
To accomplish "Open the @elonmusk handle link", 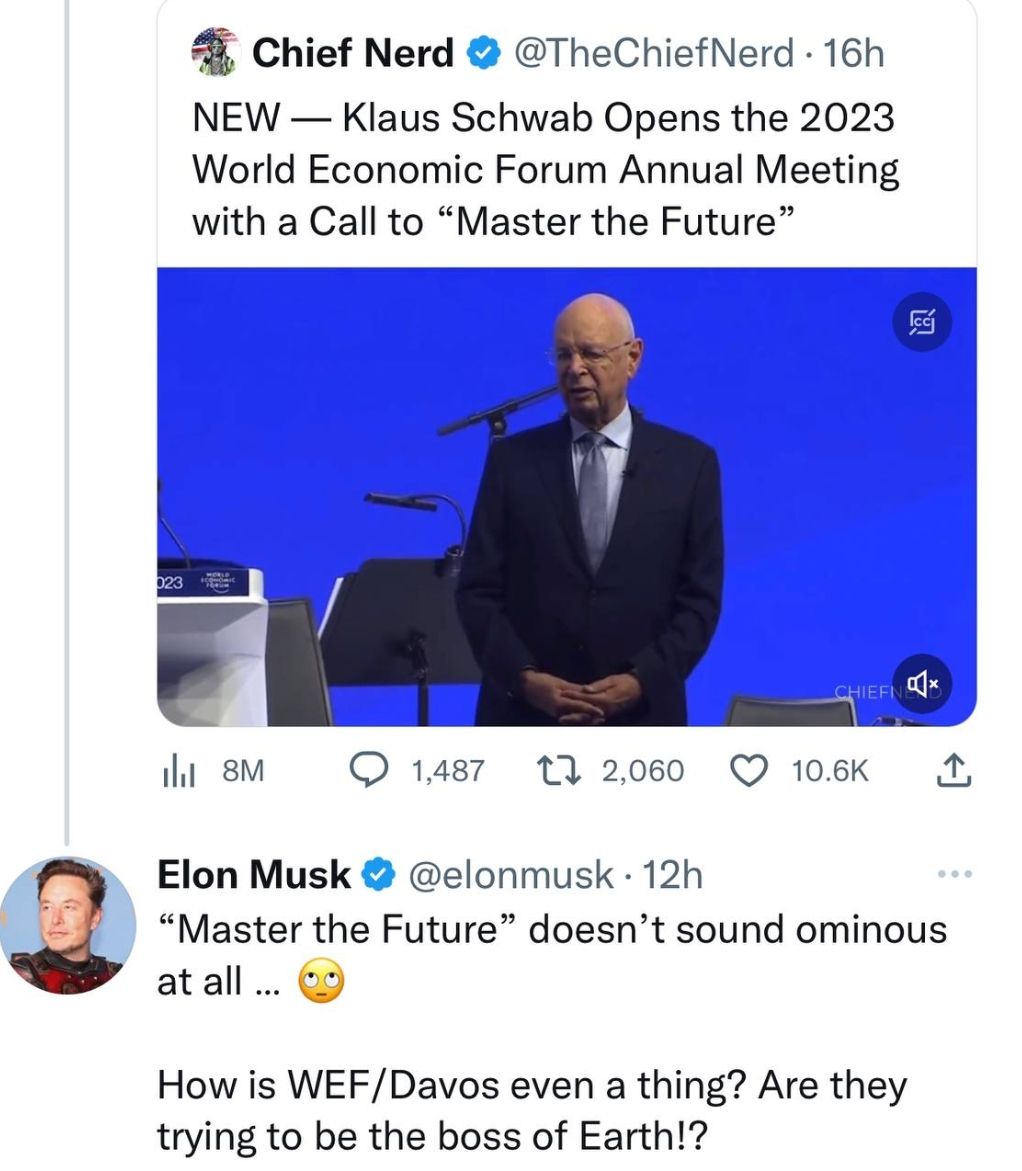I will tap(512, 875).
